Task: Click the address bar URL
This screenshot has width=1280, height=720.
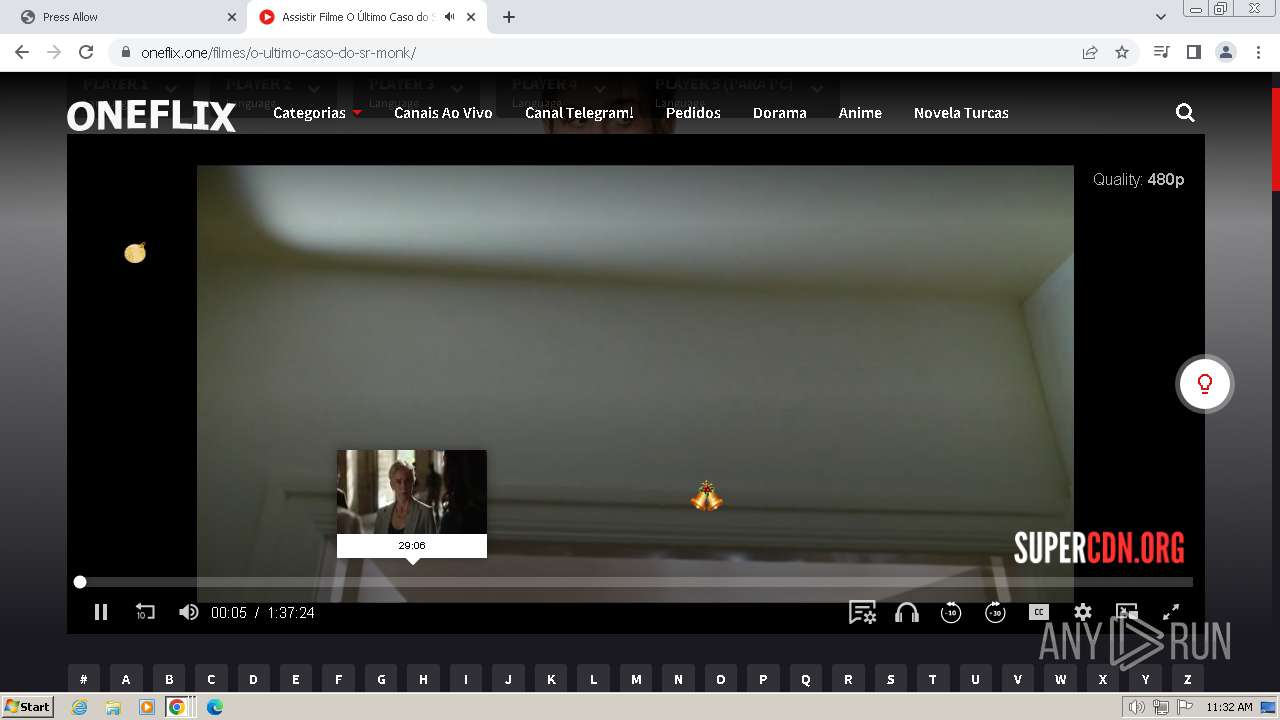Action: (x=278, y=53)
